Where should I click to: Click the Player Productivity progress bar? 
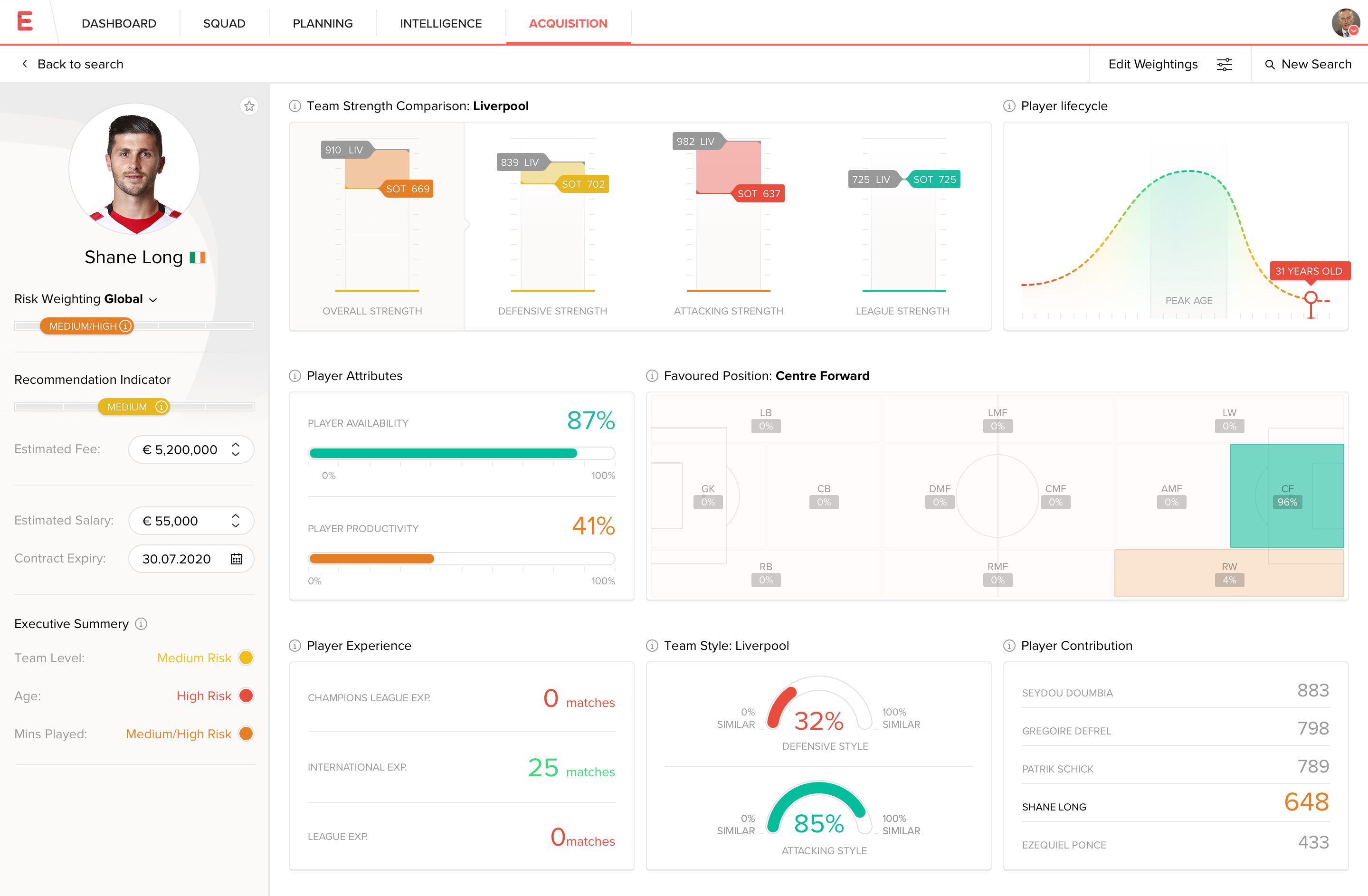click(x=462, y=559)
